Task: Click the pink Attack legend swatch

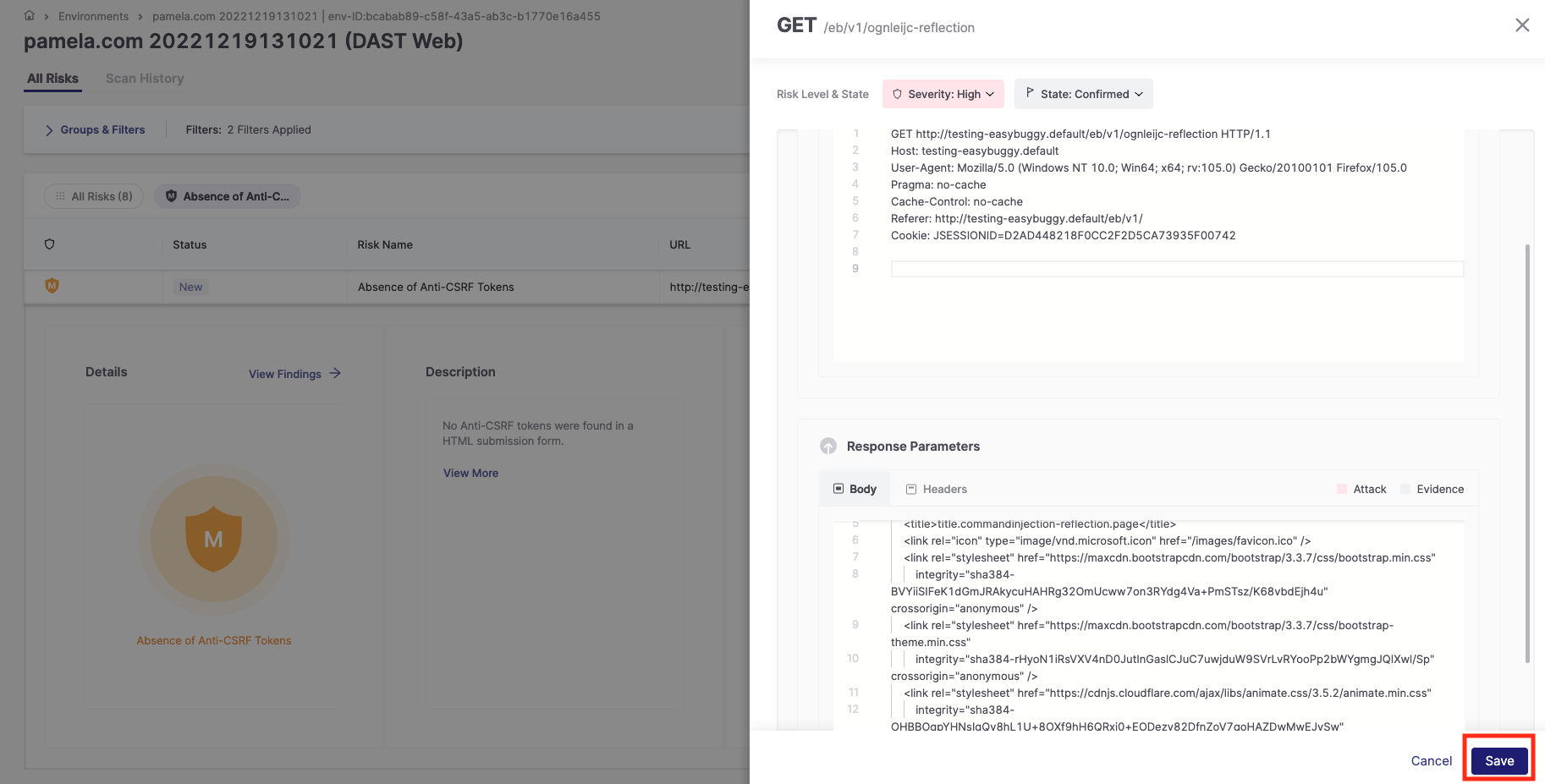Action: tap(1342, 489)
